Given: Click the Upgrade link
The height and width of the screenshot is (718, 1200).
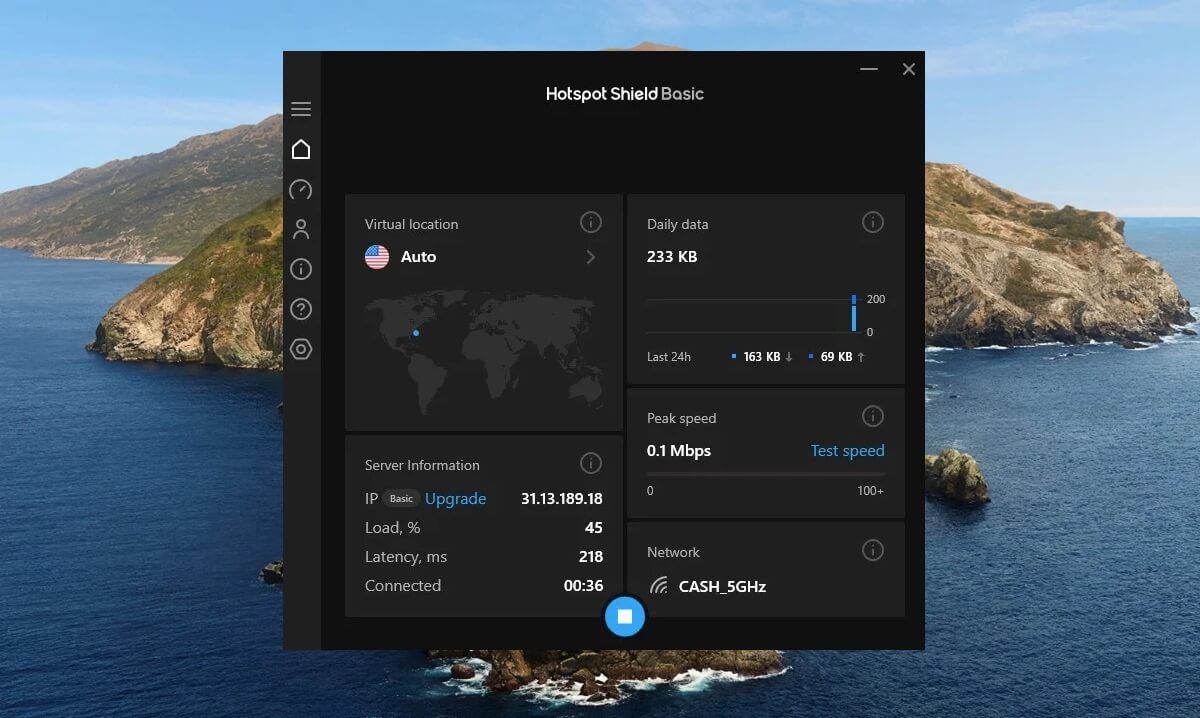Looking at the screenshot, I should coord(456,498).
